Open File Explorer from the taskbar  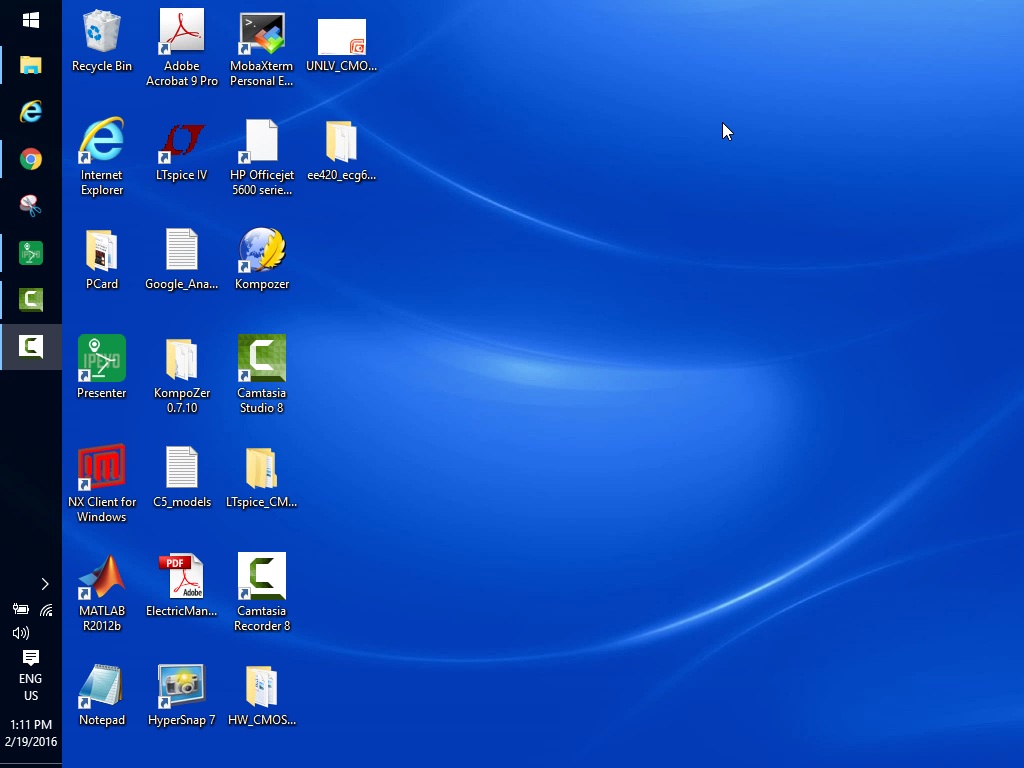point(31,66)
